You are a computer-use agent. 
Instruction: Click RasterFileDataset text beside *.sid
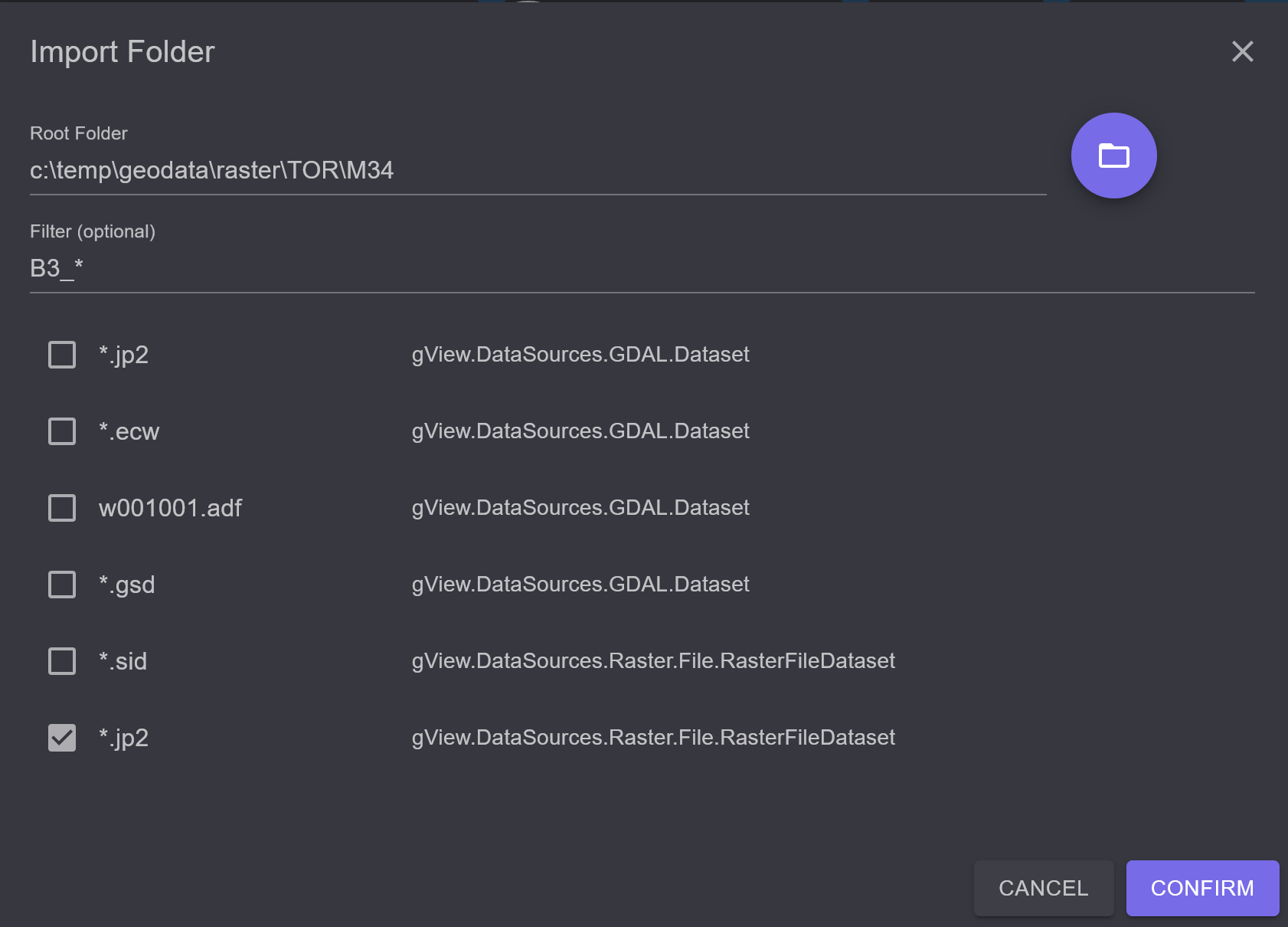point(653,660)
